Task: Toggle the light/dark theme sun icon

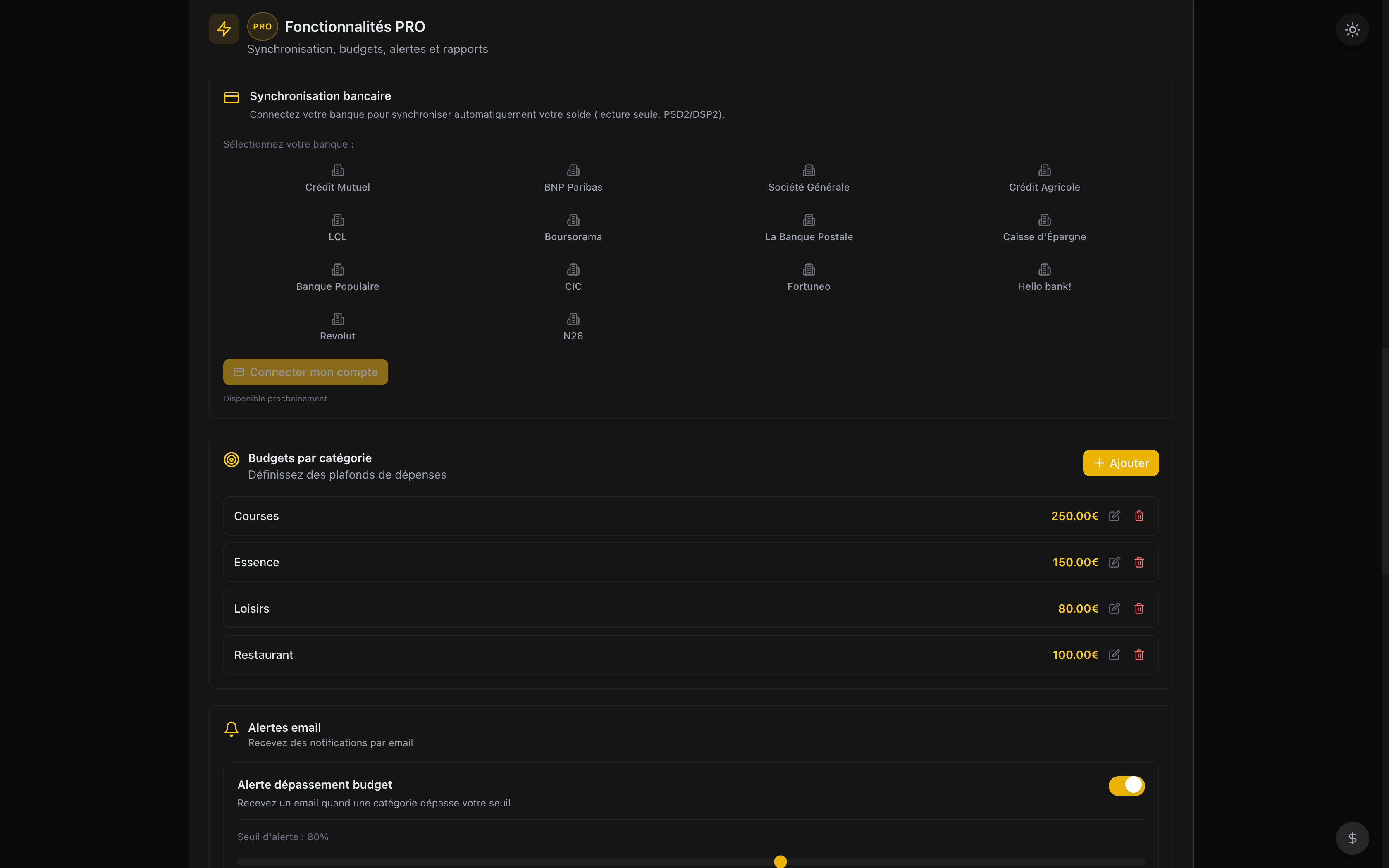Action: 1352,30
